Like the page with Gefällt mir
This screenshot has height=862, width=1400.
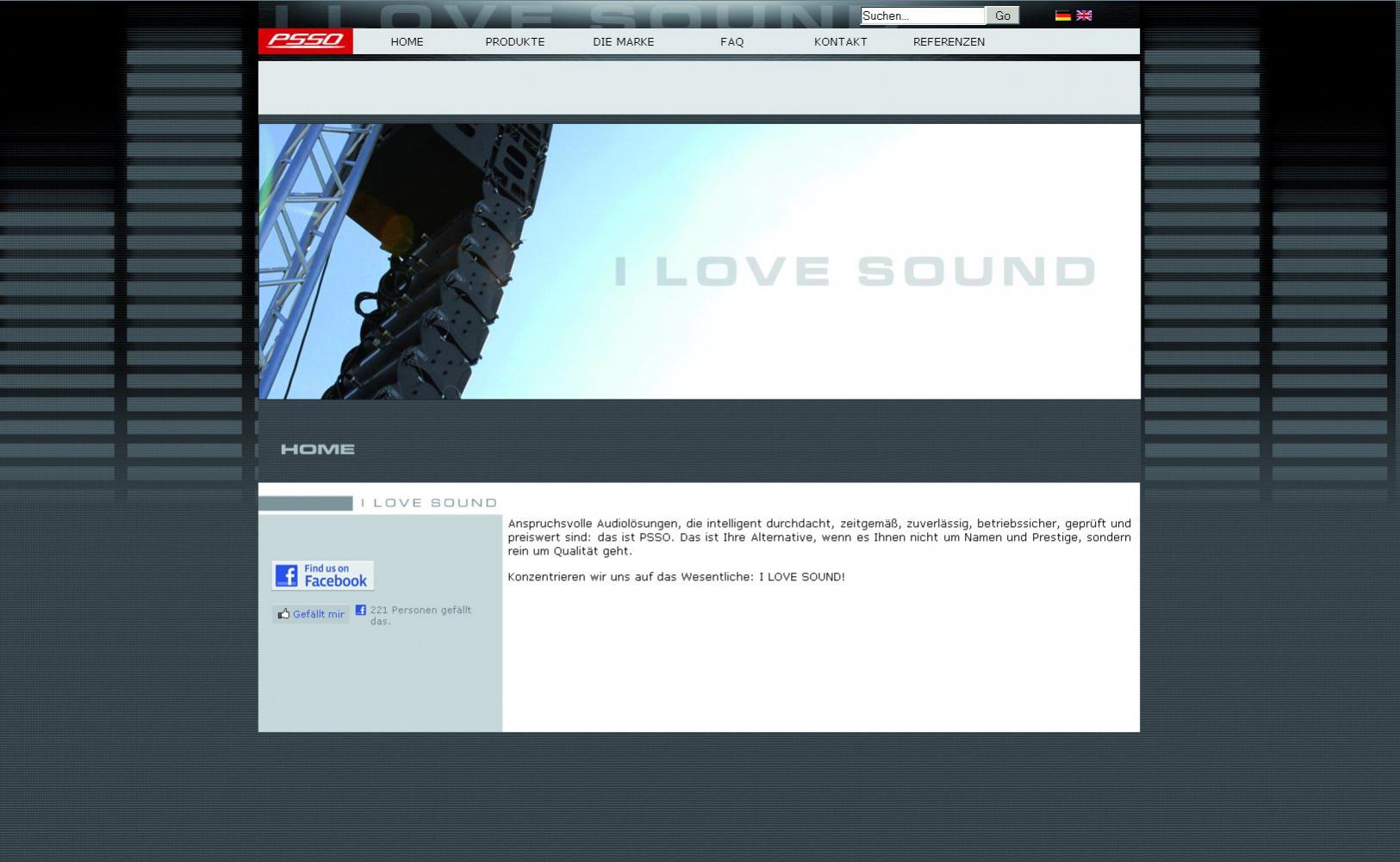click(311, 614)
